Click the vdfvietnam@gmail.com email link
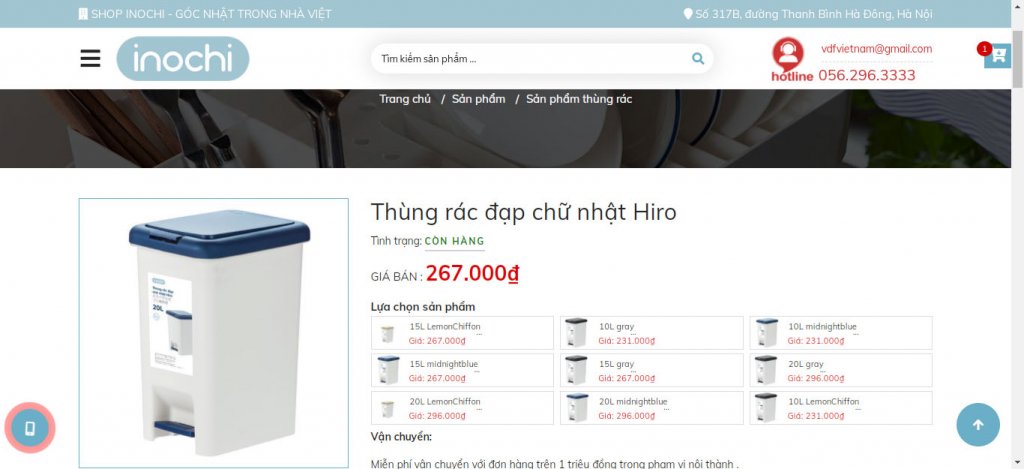Screen dimensions: 1024x469 click(x=876, y=49)
